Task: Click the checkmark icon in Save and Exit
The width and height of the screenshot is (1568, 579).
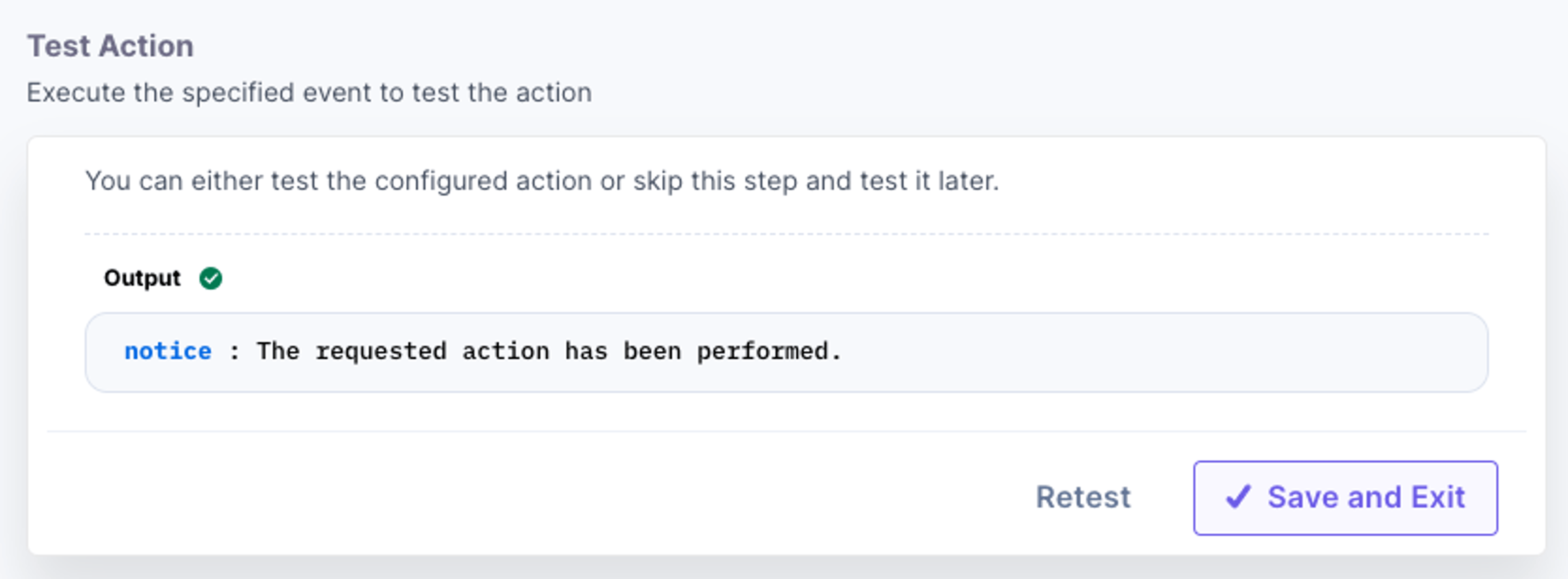Action: 1238,497
